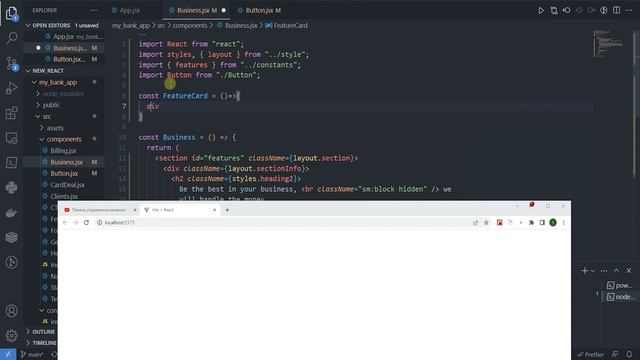The image size is (640, 360).
Task: Collapse the components folder
Action: tap(64, 139)
